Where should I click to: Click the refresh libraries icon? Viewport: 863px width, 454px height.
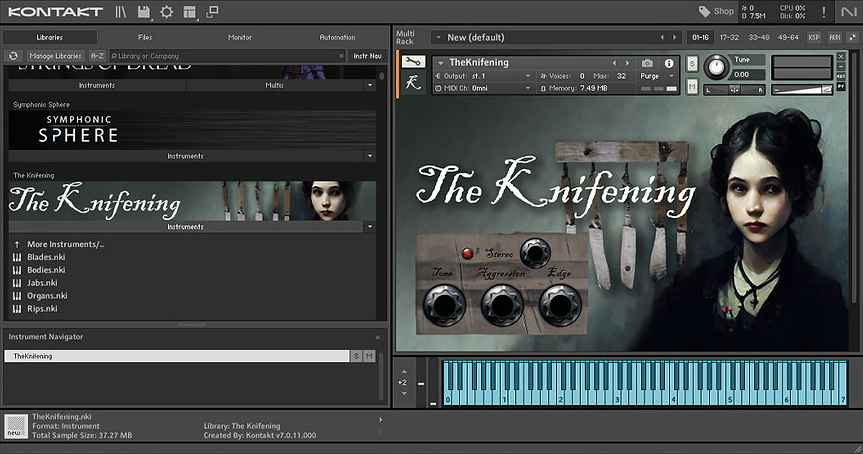coord(14,56)
